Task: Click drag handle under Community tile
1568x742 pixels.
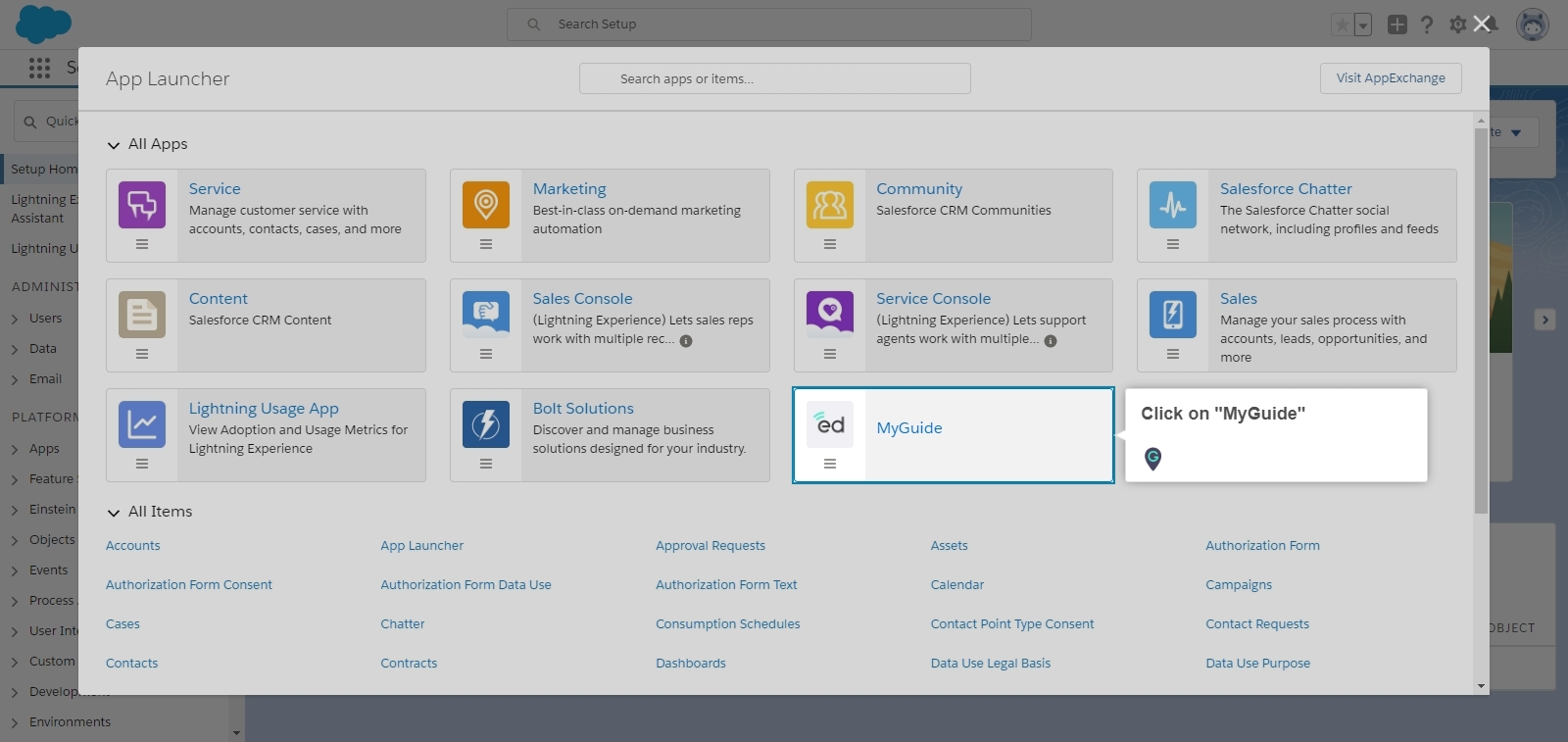Action: point(830,244)
